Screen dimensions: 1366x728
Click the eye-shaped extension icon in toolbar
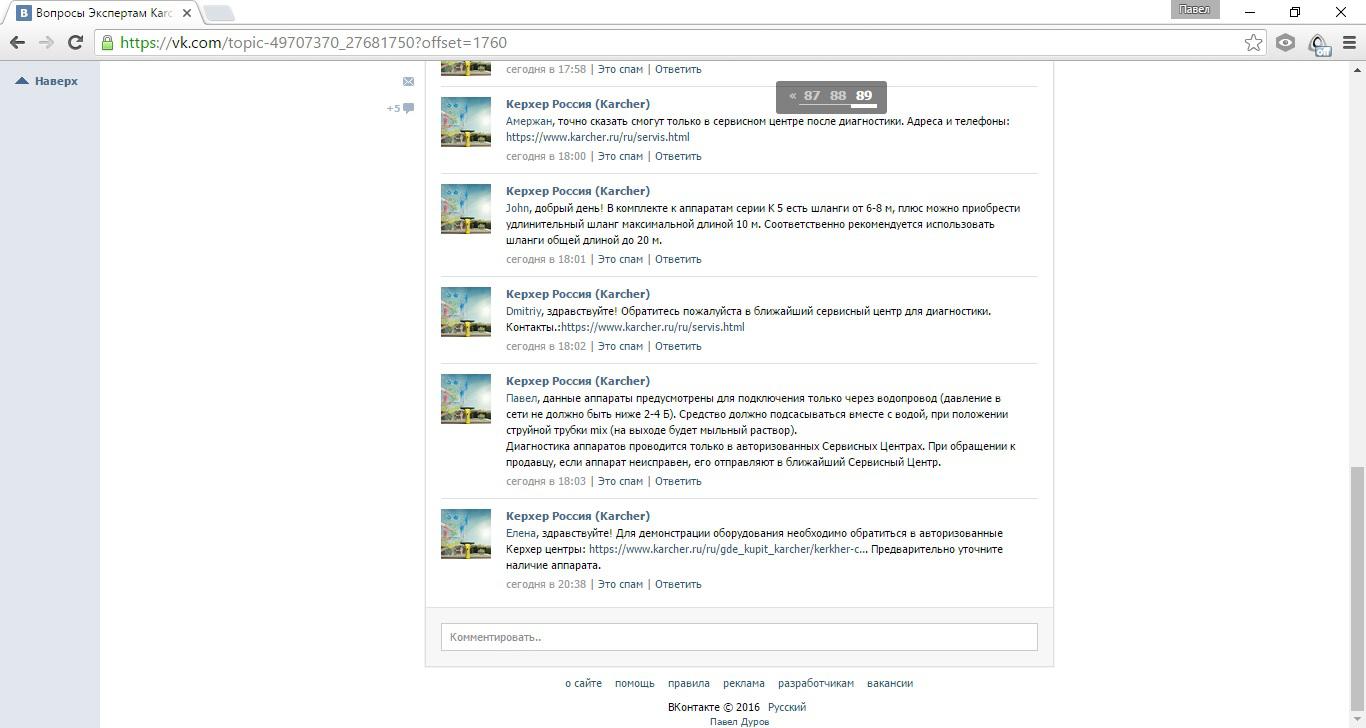(x=1285, y=42)
